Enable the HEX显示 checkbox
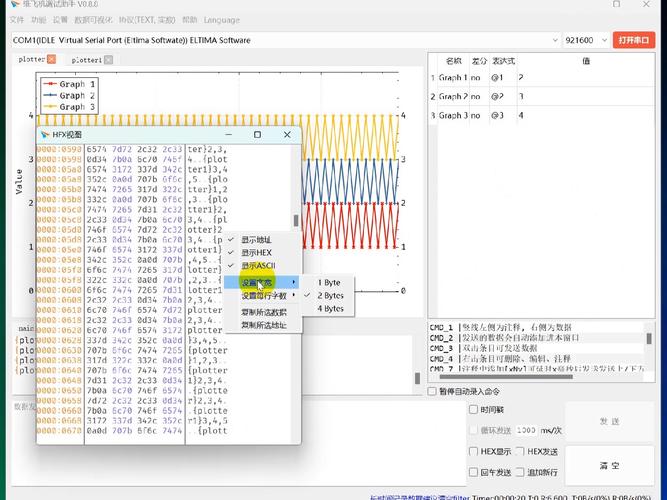Image resolution: width=667 pixels, height=500 pixels. [x=473, y=451]
